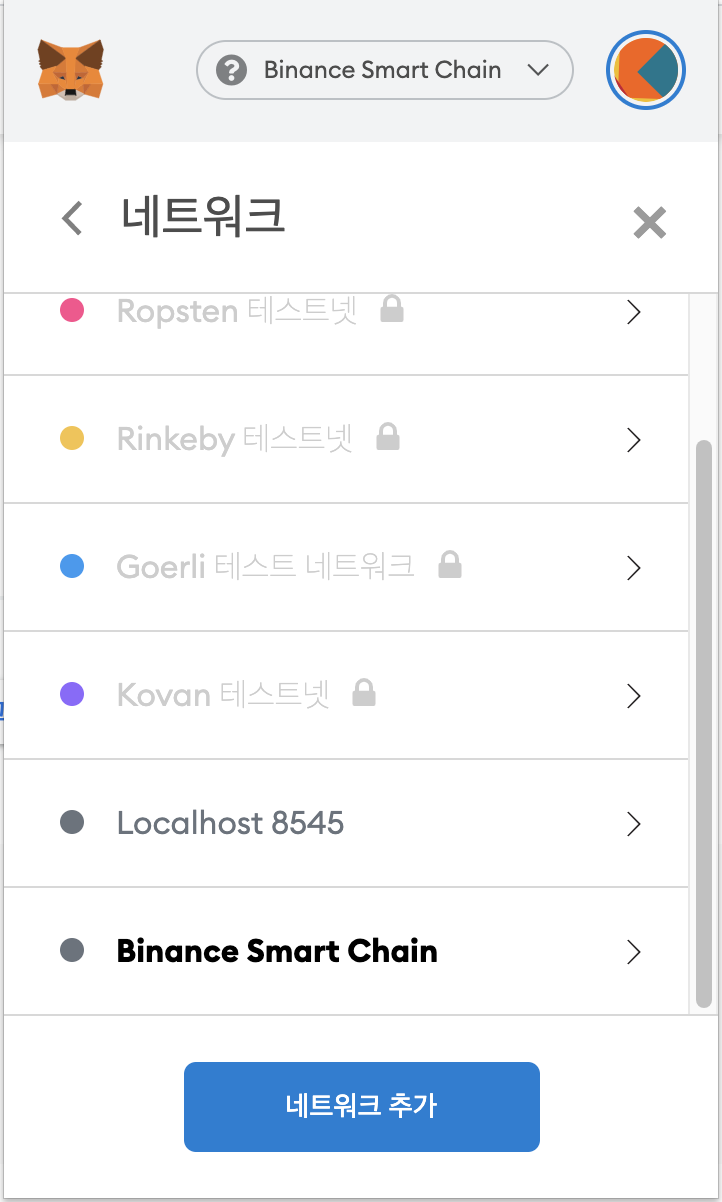This screenshot has height=1202, width=722.
Task: Click the lock icon beside Kovan
Action: tap(364, 693)
